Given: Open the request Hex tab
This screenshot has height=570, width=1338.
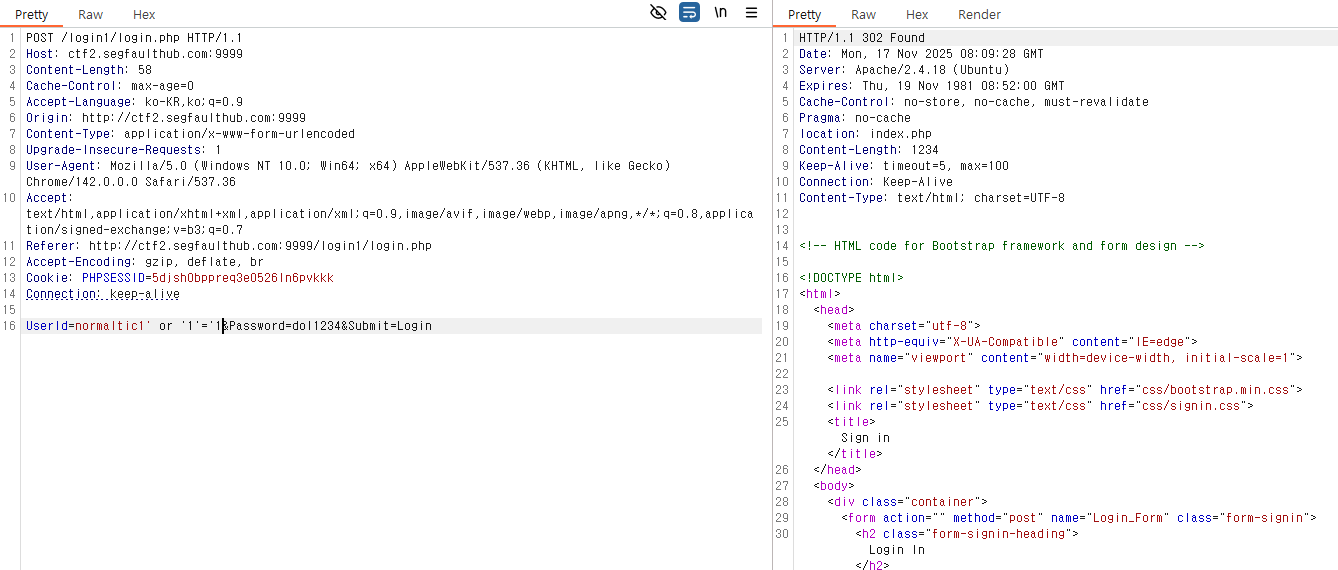Looking at the screenshot, I should coord(144,15).
